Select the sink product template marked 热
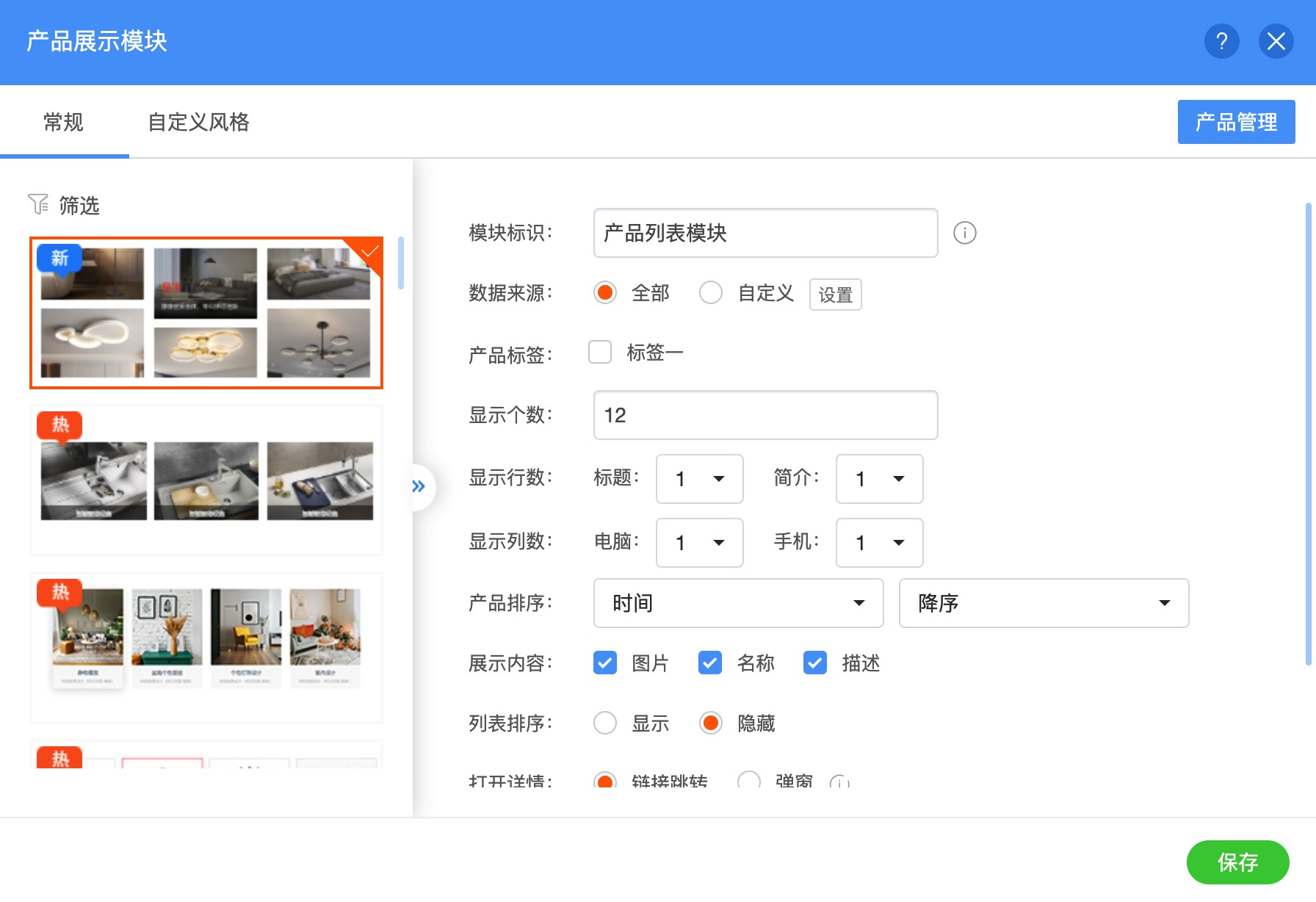This screenshot has width=1316, height=902. pos(206,480)
